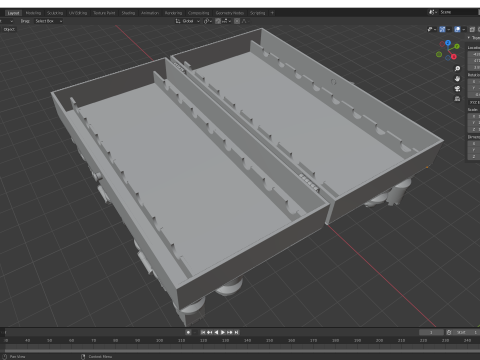Jump to the last frame
Screen dimensions: 480x360
click(236, 332)
